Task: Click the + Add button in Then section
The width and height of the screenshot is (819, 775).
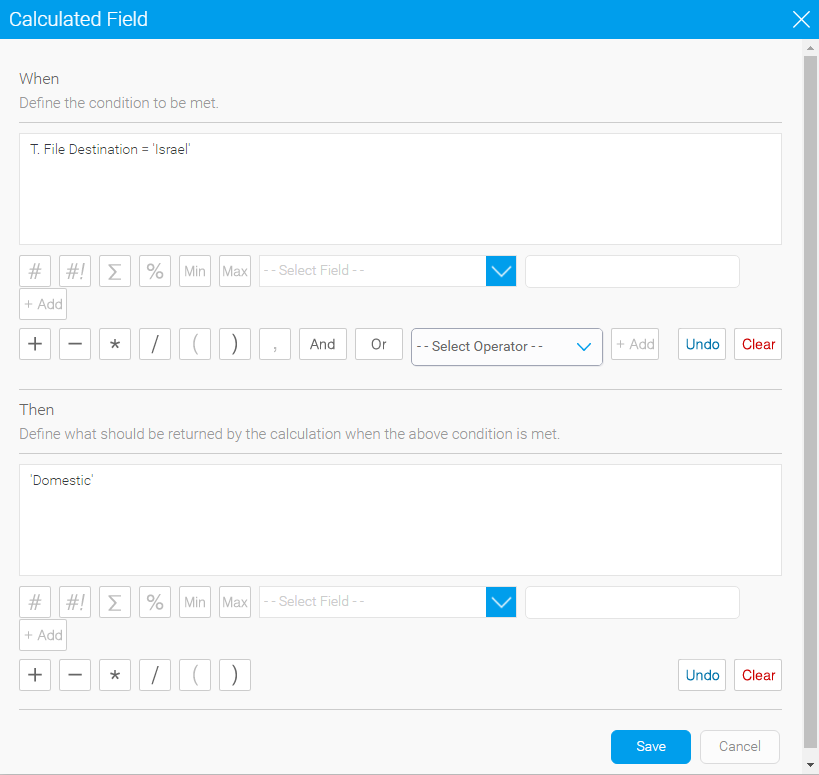Action: pyautogui.click(x=43, y=635)
